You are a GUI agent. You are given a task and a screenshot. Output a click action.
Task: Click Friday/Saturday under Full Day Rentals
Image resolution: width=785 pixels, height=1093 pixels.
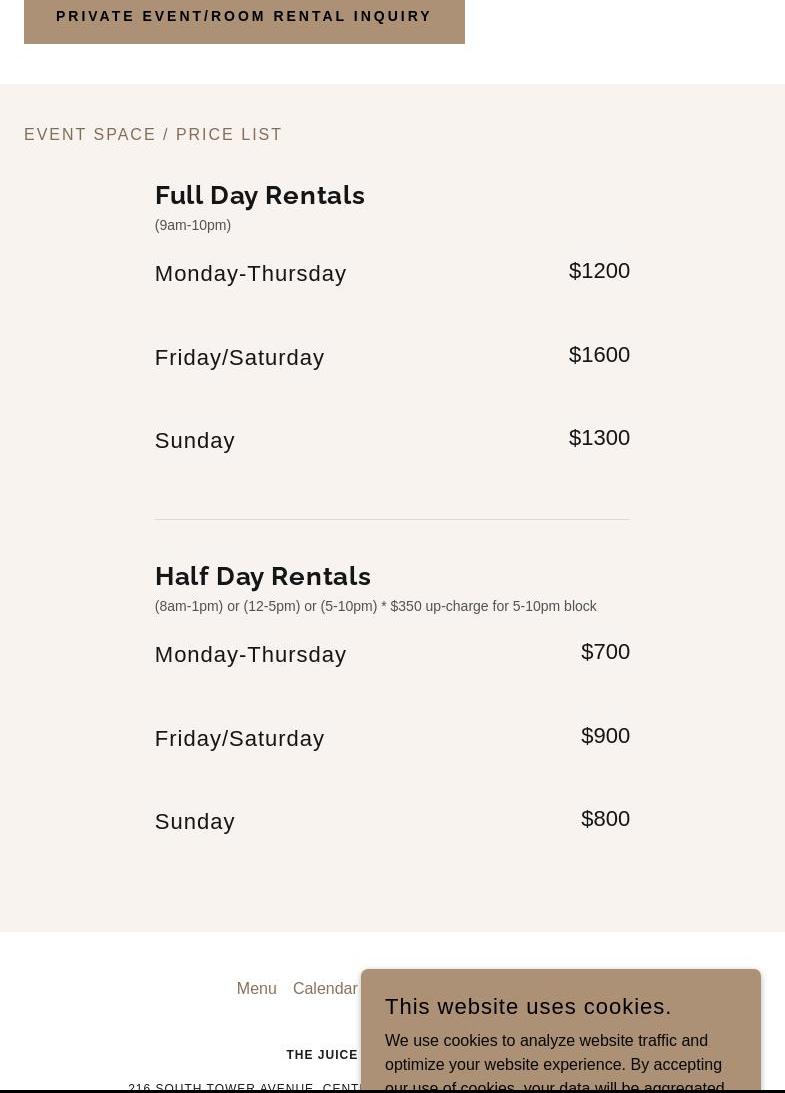239,357
